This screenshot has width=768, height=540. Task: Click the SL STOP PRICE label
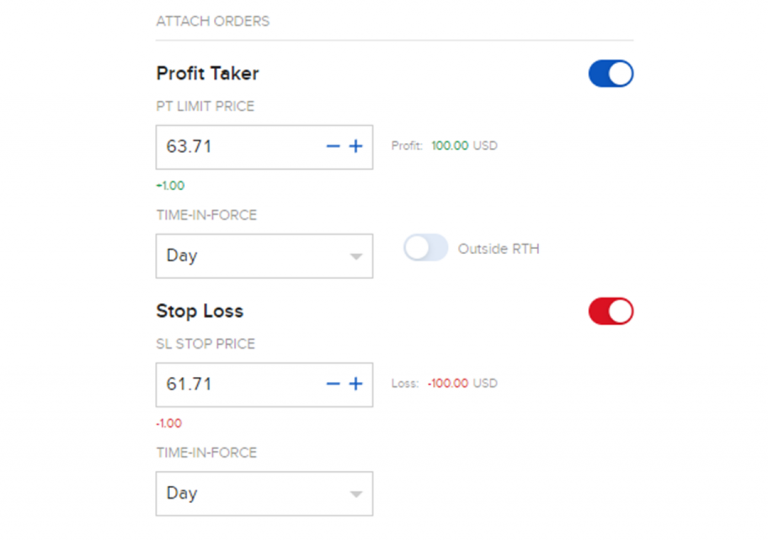(206, 344)
